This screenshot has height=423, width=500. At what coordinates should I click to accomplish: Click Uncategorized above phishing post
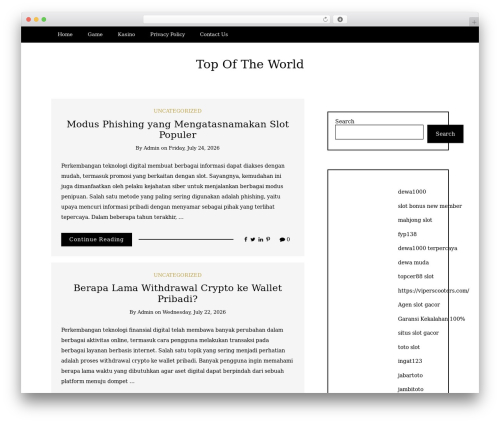(x=178, y=111)
